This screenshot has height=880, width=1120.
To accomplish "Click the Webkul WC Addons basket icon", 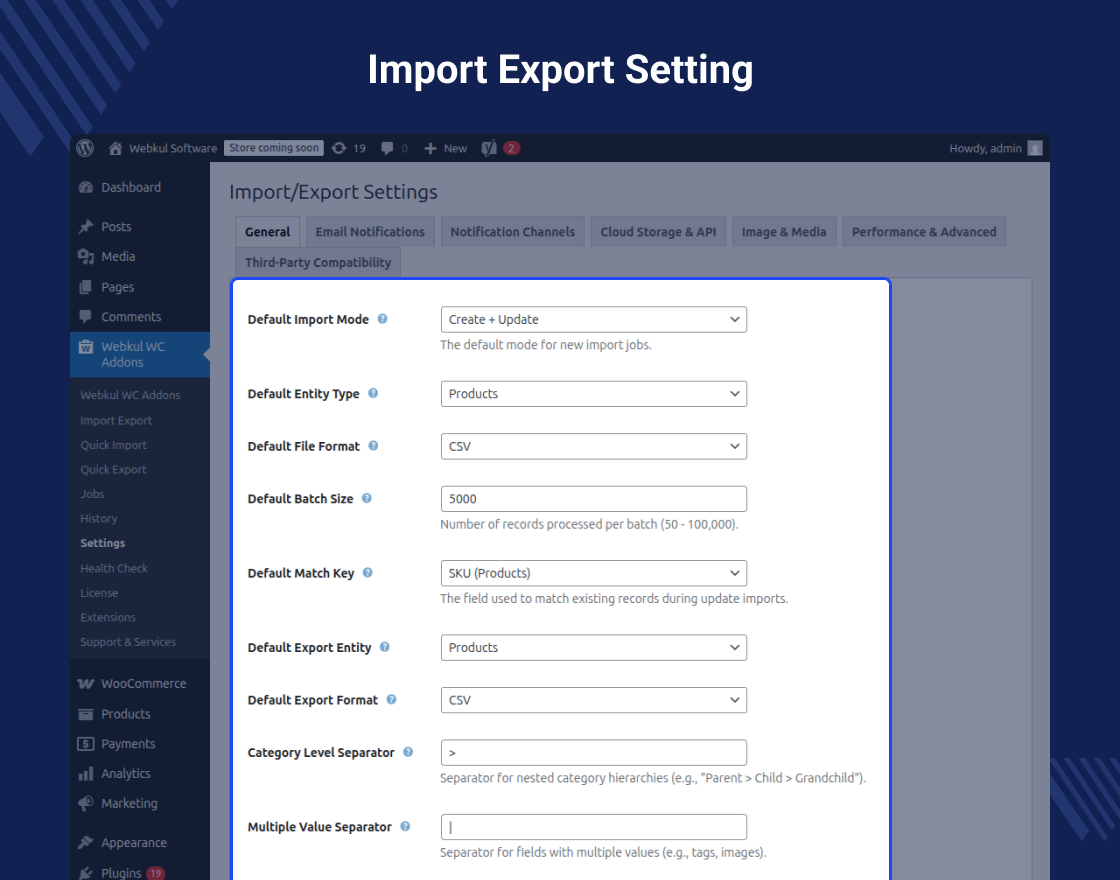I will click(86, 347).
